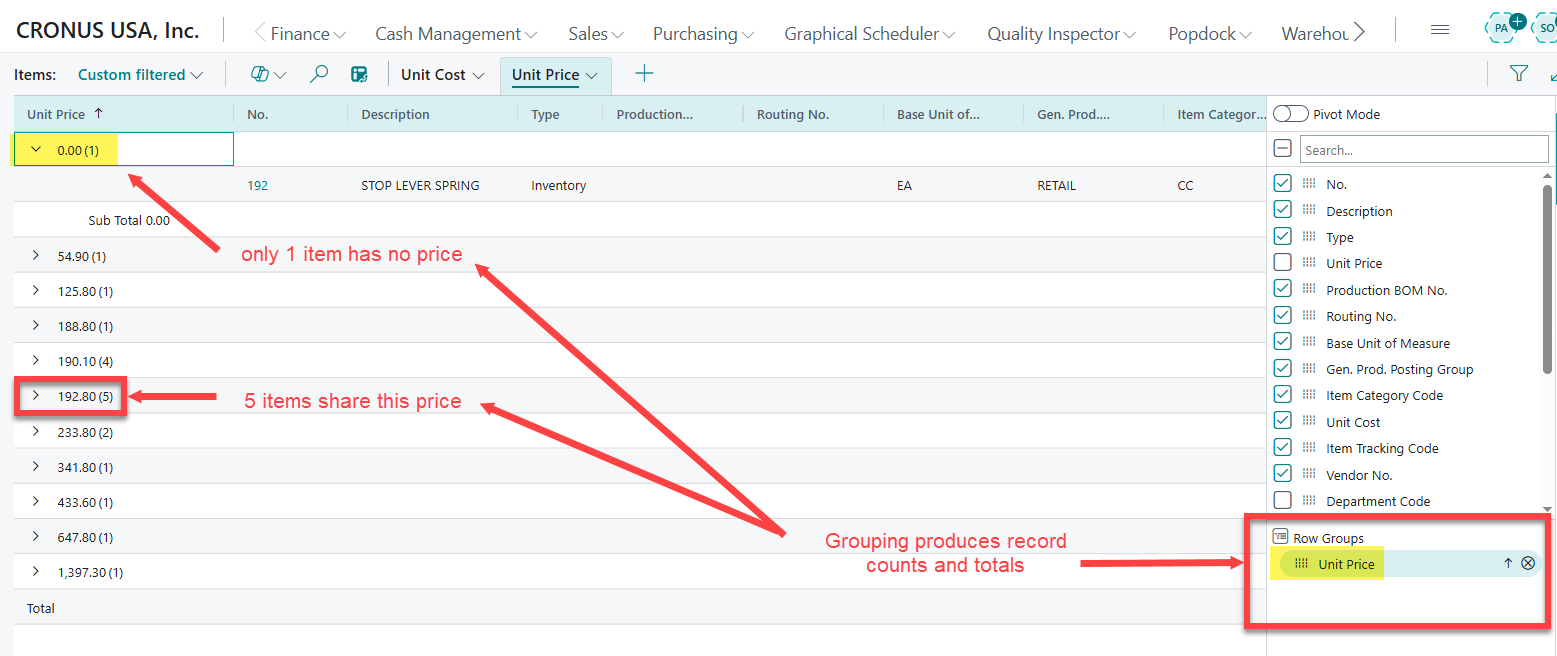Click the collapse-all icon beside the field search box
Screen dimensions: 1557x656
click(x=1282, y=147)
